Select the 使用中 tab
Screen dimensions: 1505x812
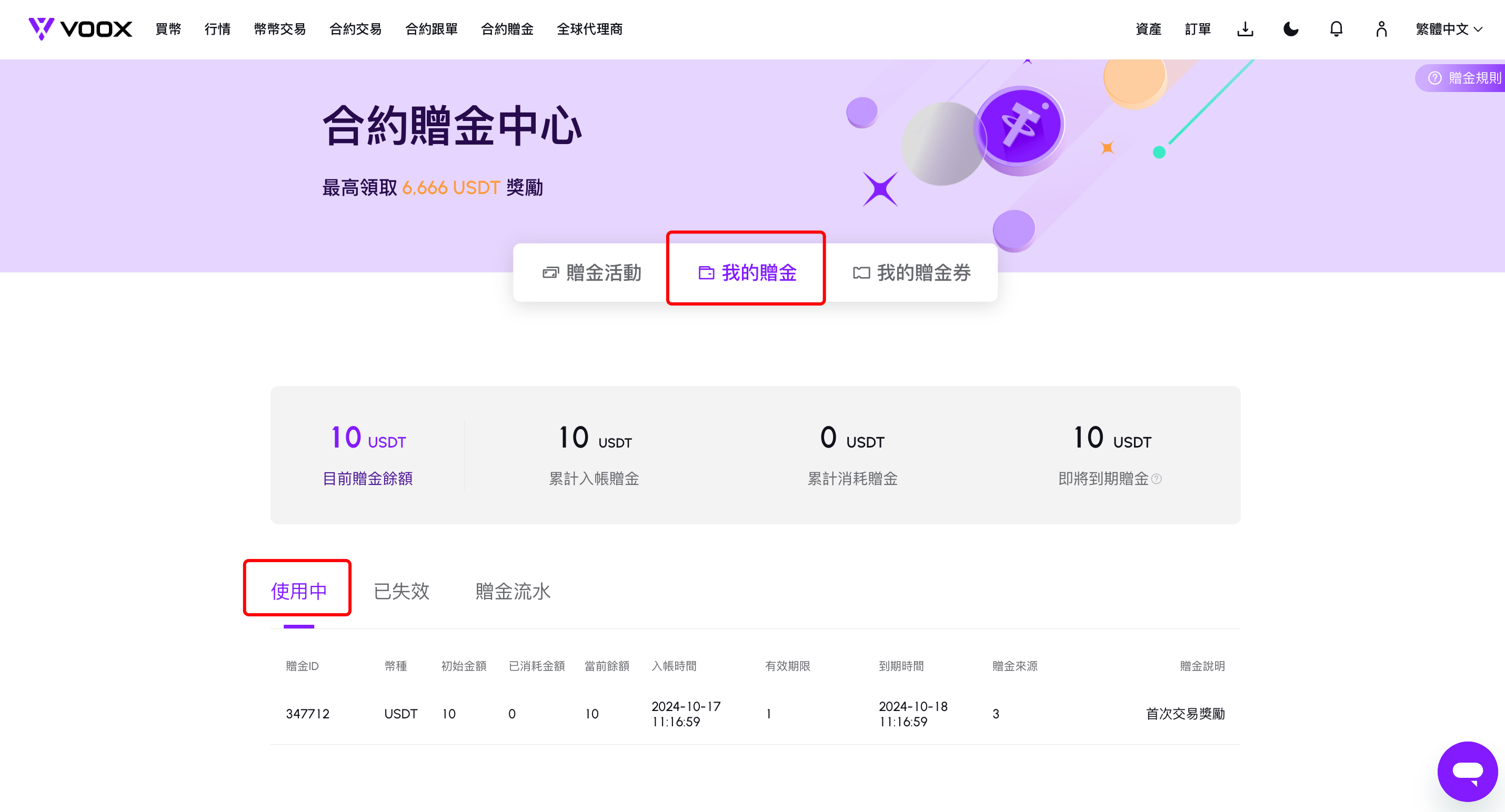pos(298,591)
